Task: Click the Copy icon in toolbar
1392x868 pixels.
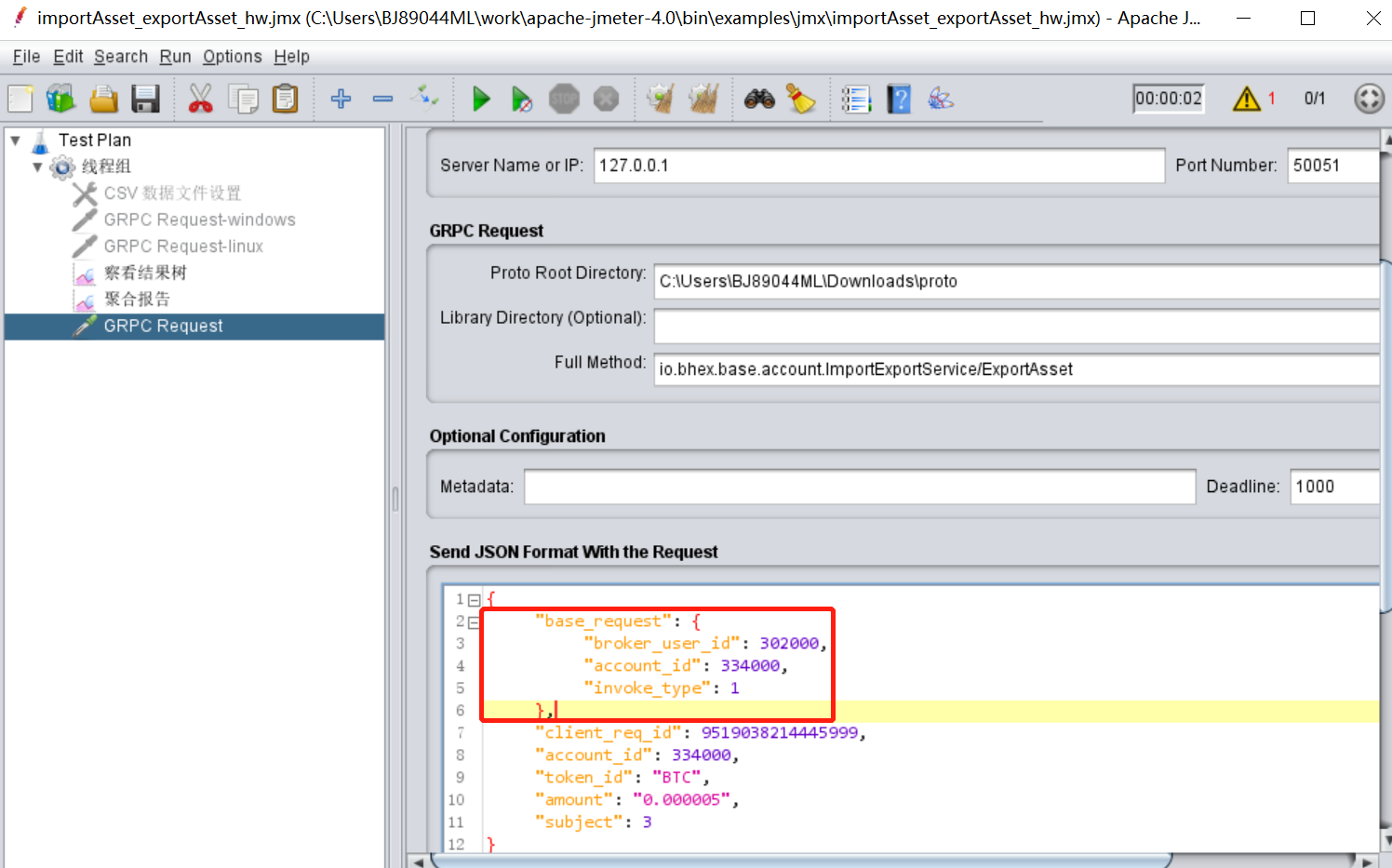Action: [243, 99]
